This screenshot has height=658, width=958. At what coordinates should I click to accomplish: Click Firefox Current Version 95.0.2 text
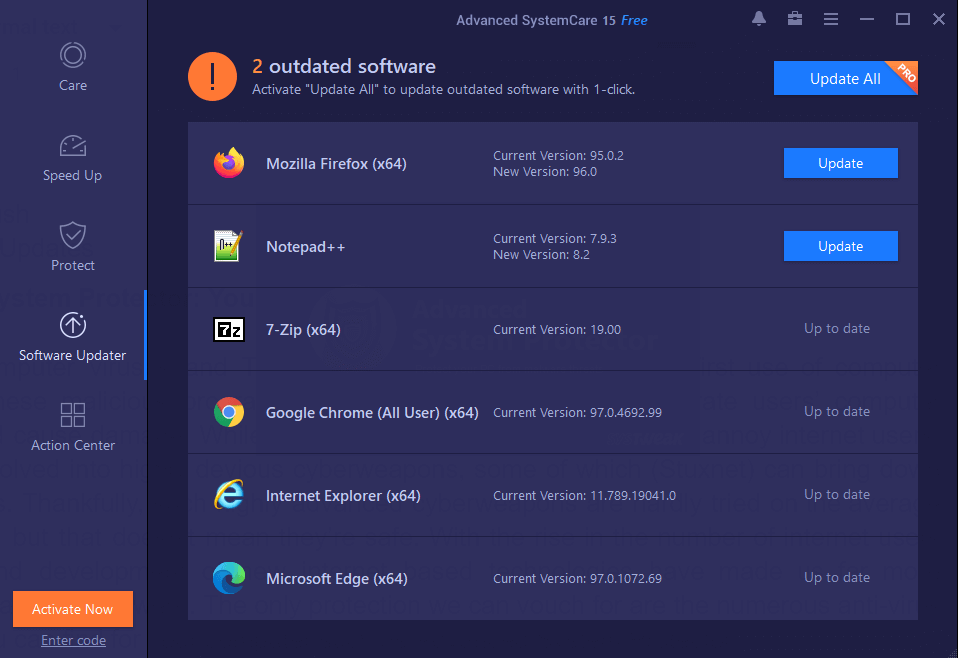[558, 156]
